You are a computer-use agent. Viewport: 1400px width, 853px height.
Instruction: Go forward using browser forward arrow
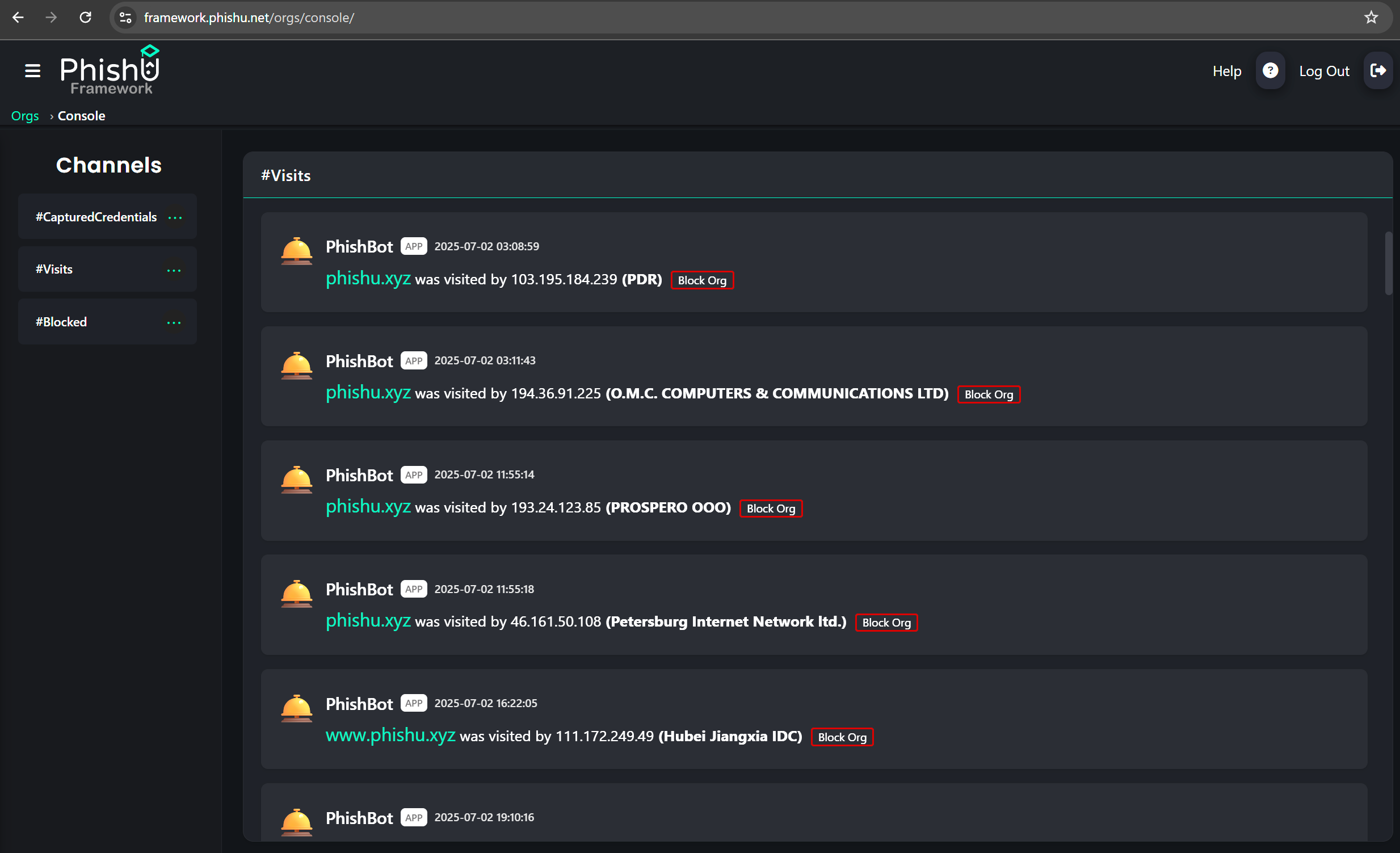click(51, 18)
